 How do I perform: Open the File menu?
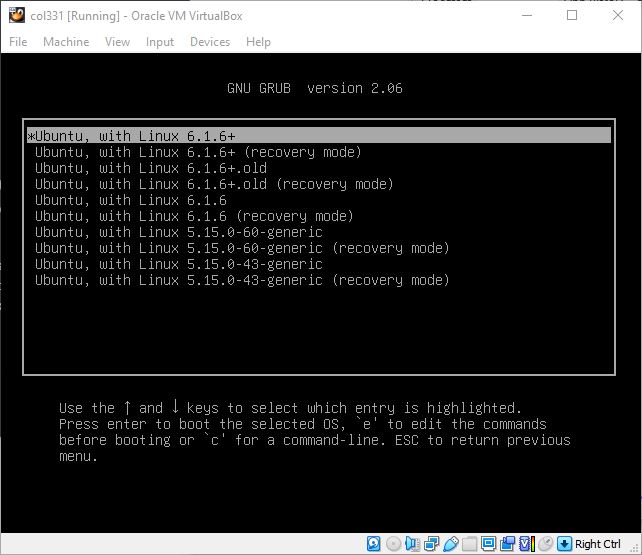point(18,42)
